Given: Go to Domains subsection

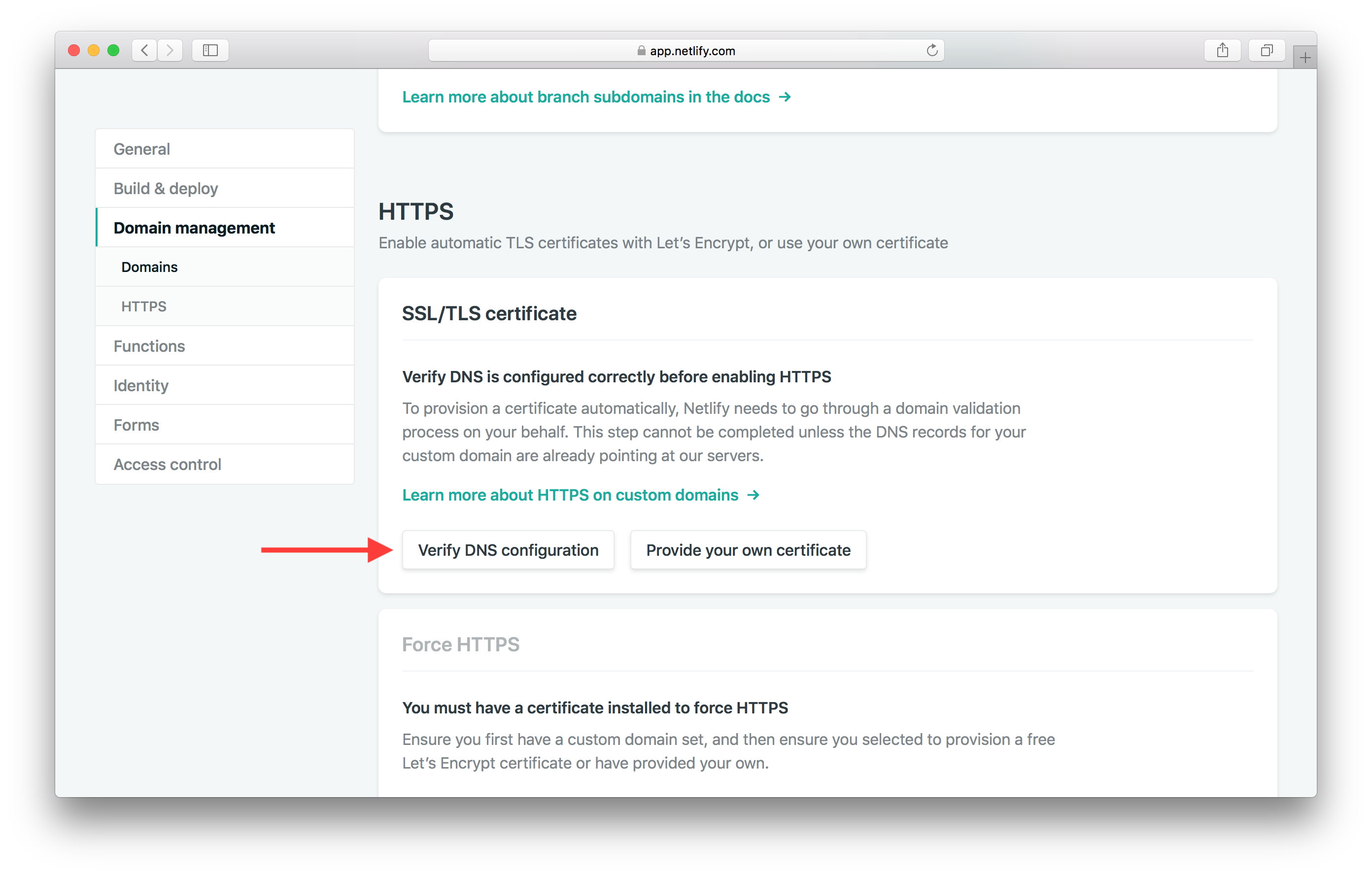Looking at the screenshot, I should 149,267.
